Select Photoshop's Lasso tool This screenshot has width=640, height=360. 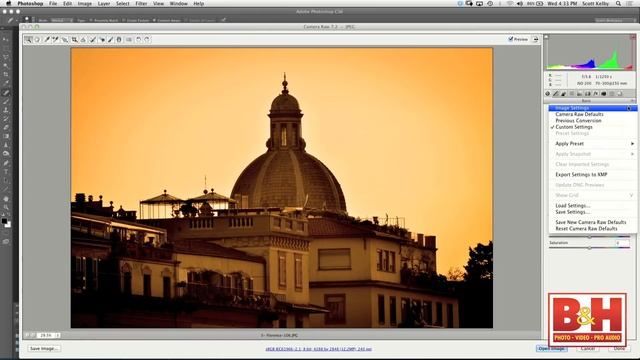pyautogui.click(x=6, y=57)
